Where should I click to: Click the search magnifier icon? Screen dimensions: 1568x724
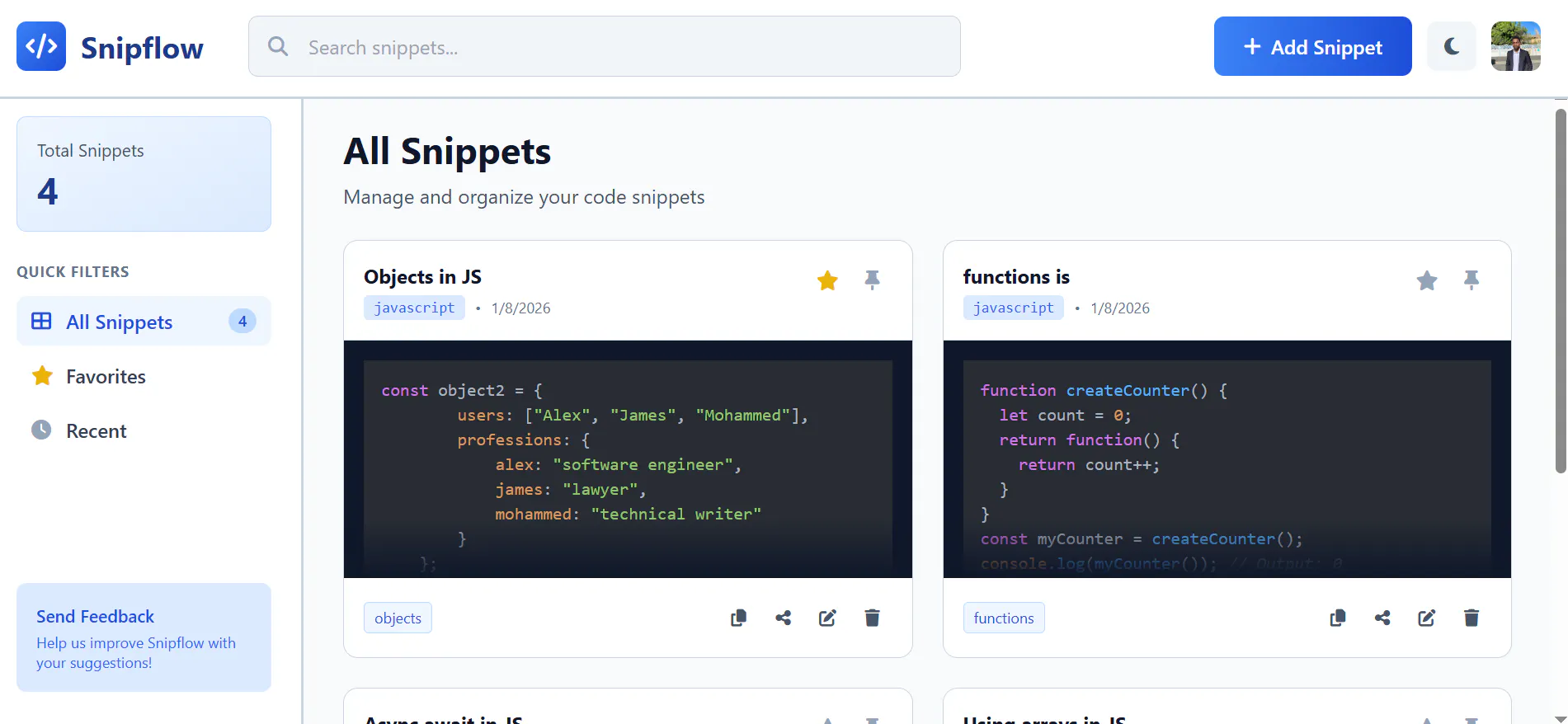(278, 46)
